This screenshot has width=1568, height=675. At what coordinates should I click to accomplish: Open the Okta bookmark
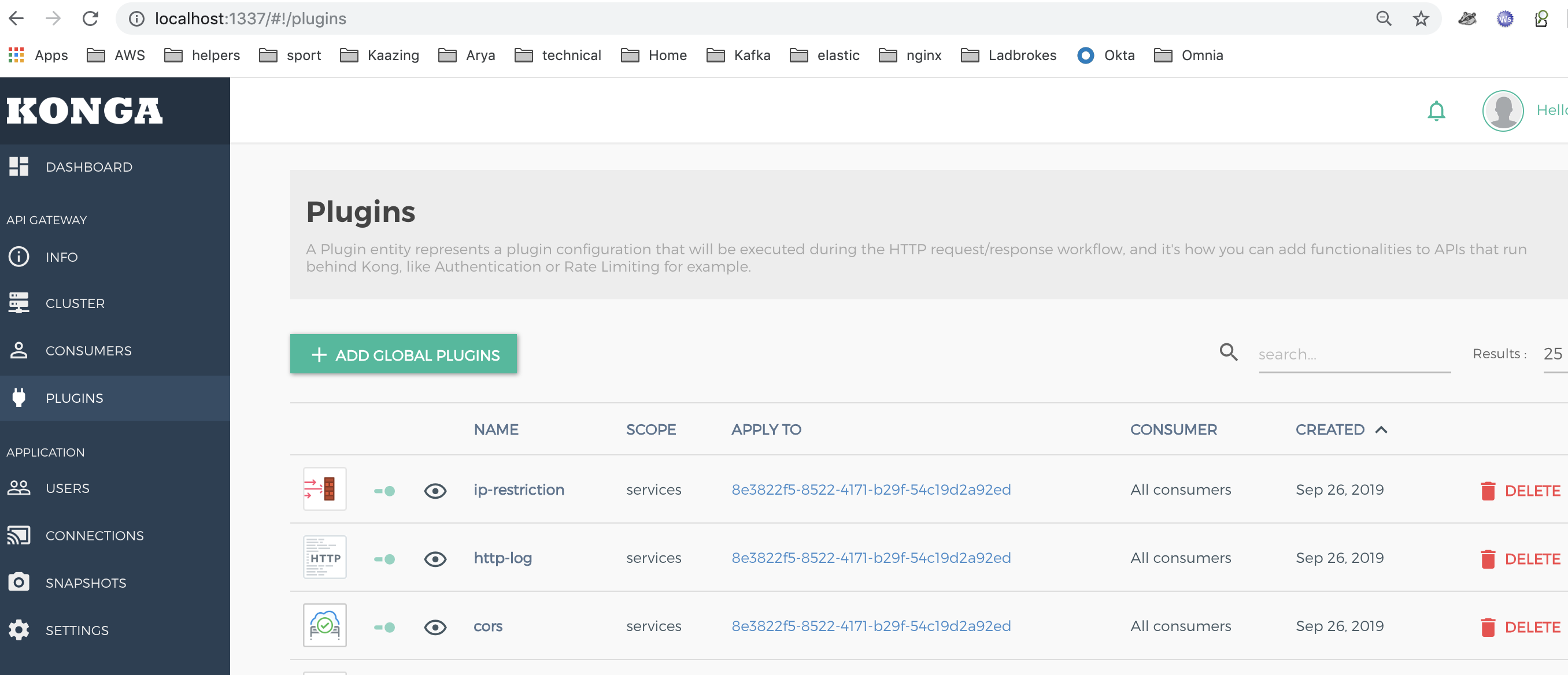1105,55
